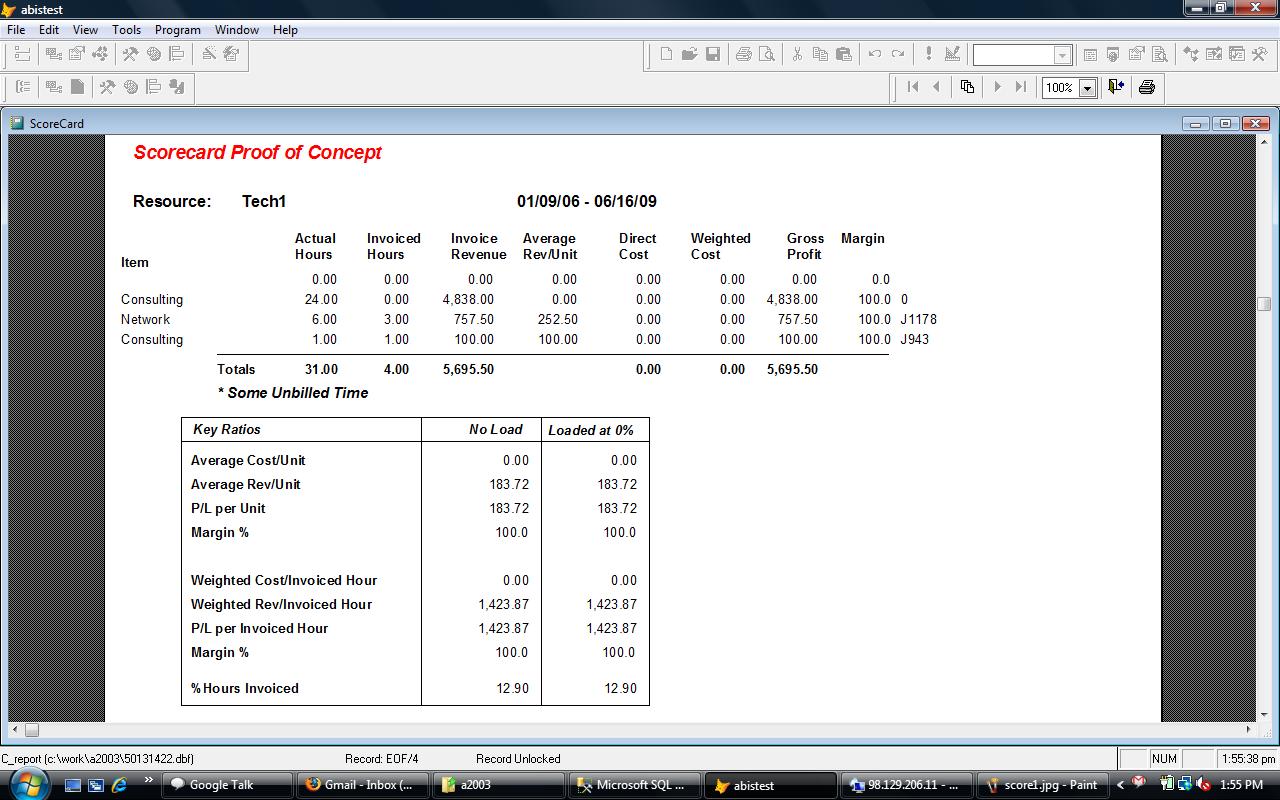
Task: Open the Tools menu
Action: (x=126, y=30)
